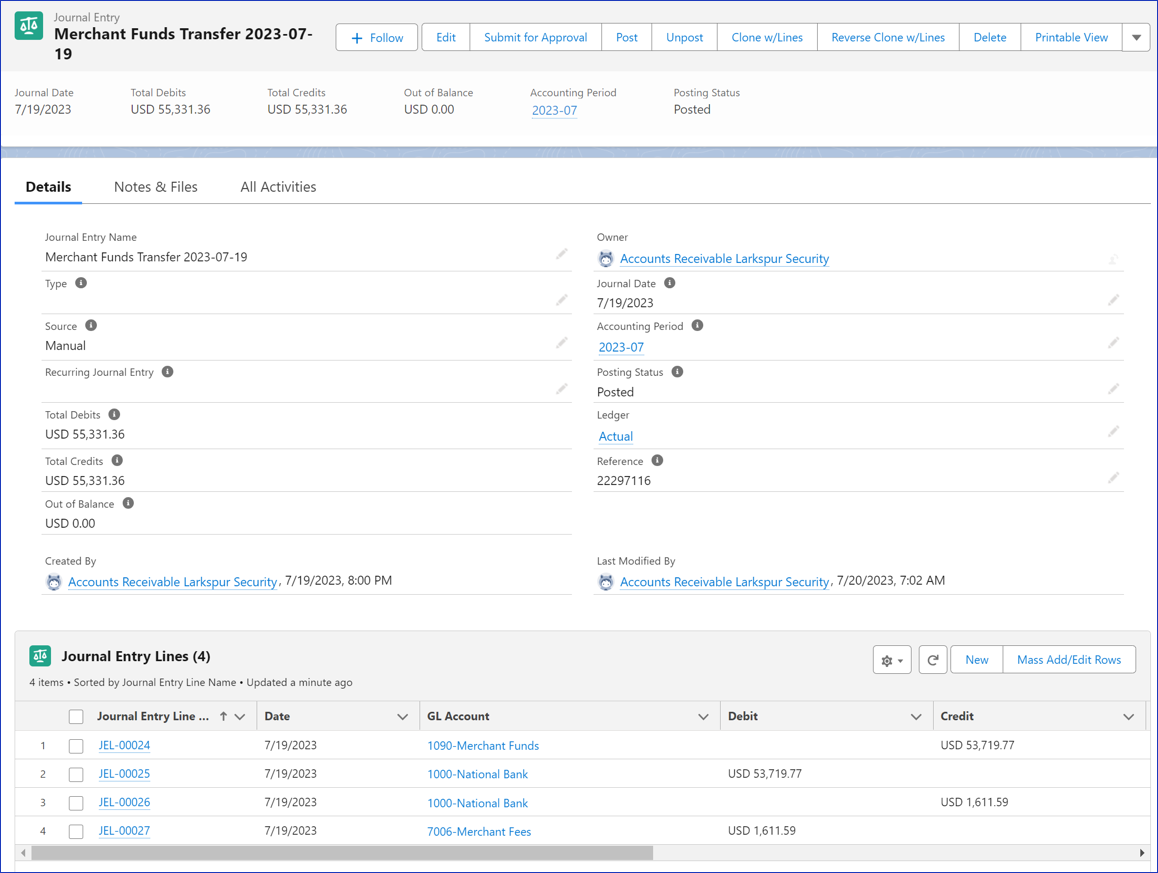Click the Journal Entry scales icon in header
The image size is (1158, 873).
(29, 27)
